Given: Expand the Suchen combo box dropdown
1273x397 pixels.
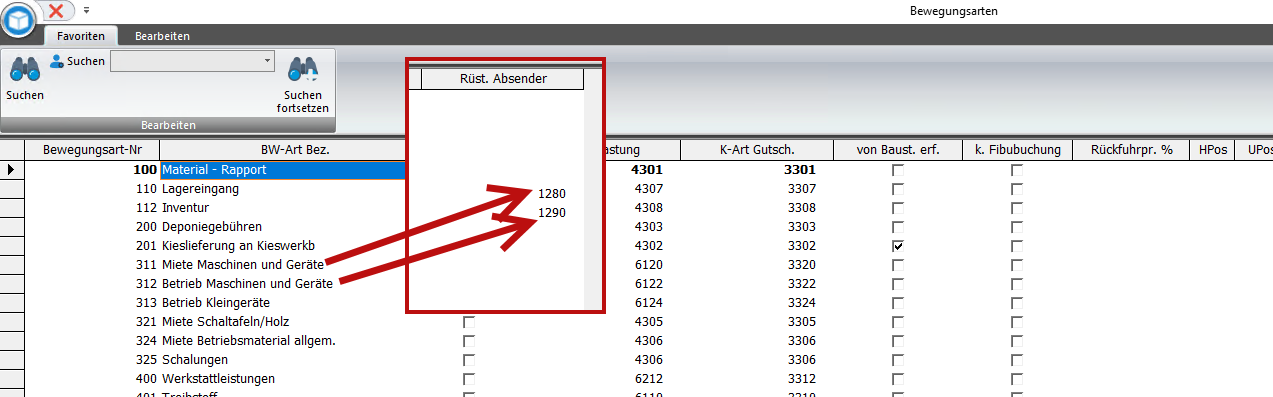Looking at the screenshot, I should (267, 61).
